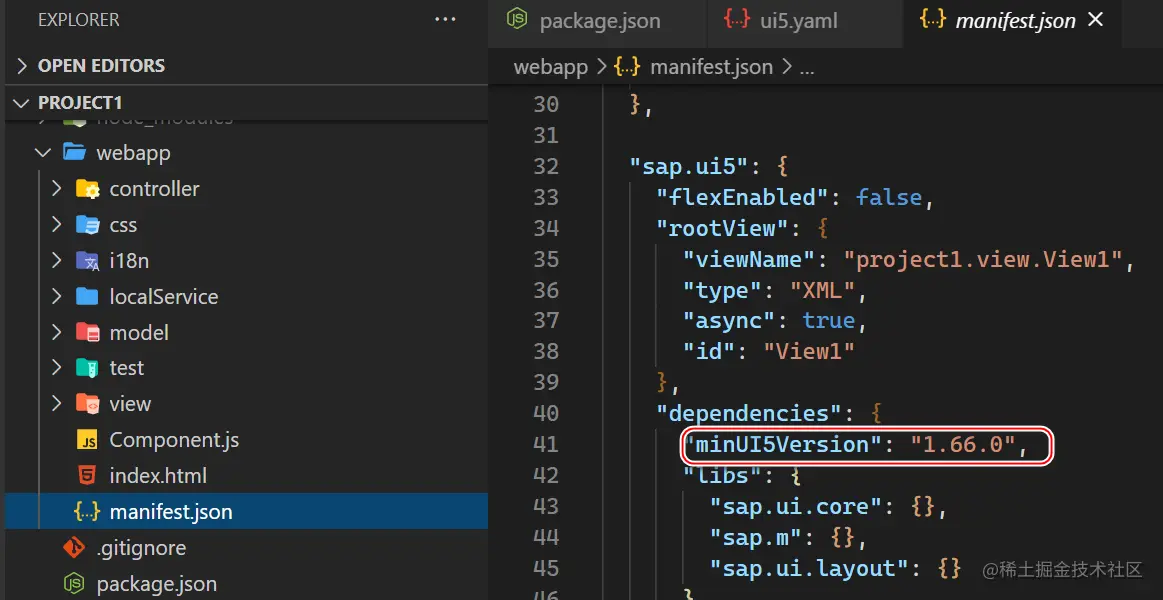The image size is (1163, 600).
Task: Click the HTML5 icon beside index.html
Action: pos(88,475)
